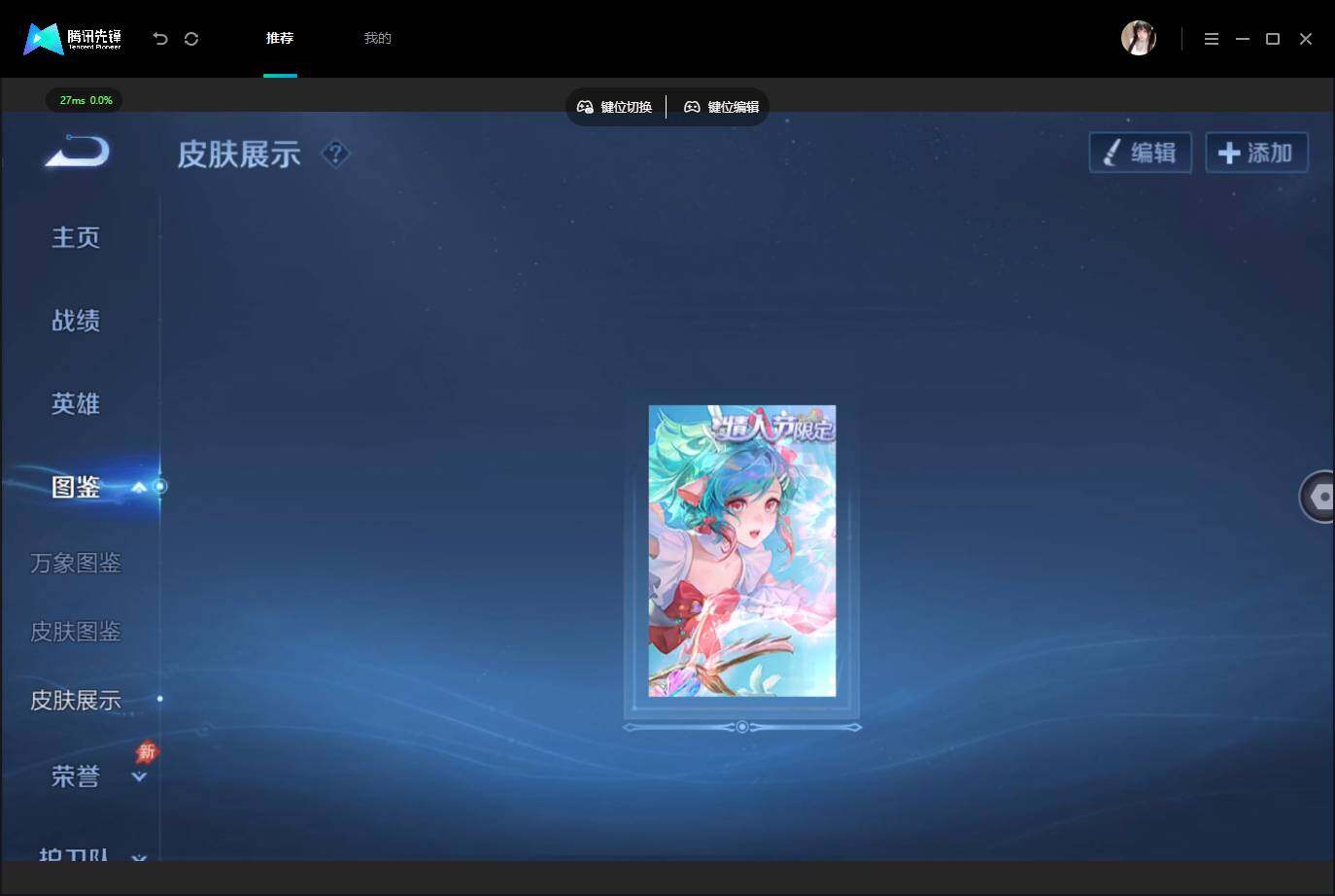Select the 情人节限定 skin card
Screen dimensions: 1335x896
(x=742, y=551)
